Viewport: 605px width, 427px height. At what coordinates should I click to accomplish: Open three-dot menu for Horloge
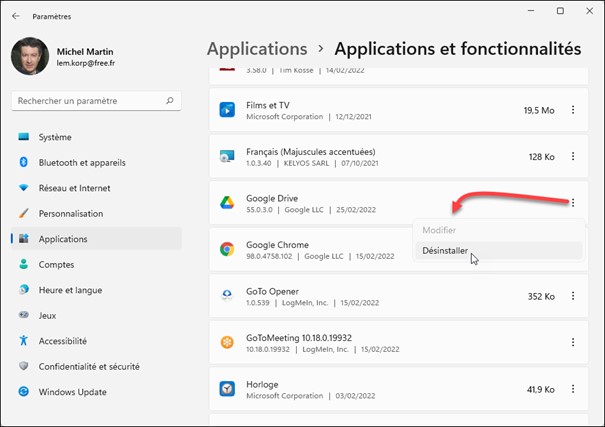(x=573, y=389)
